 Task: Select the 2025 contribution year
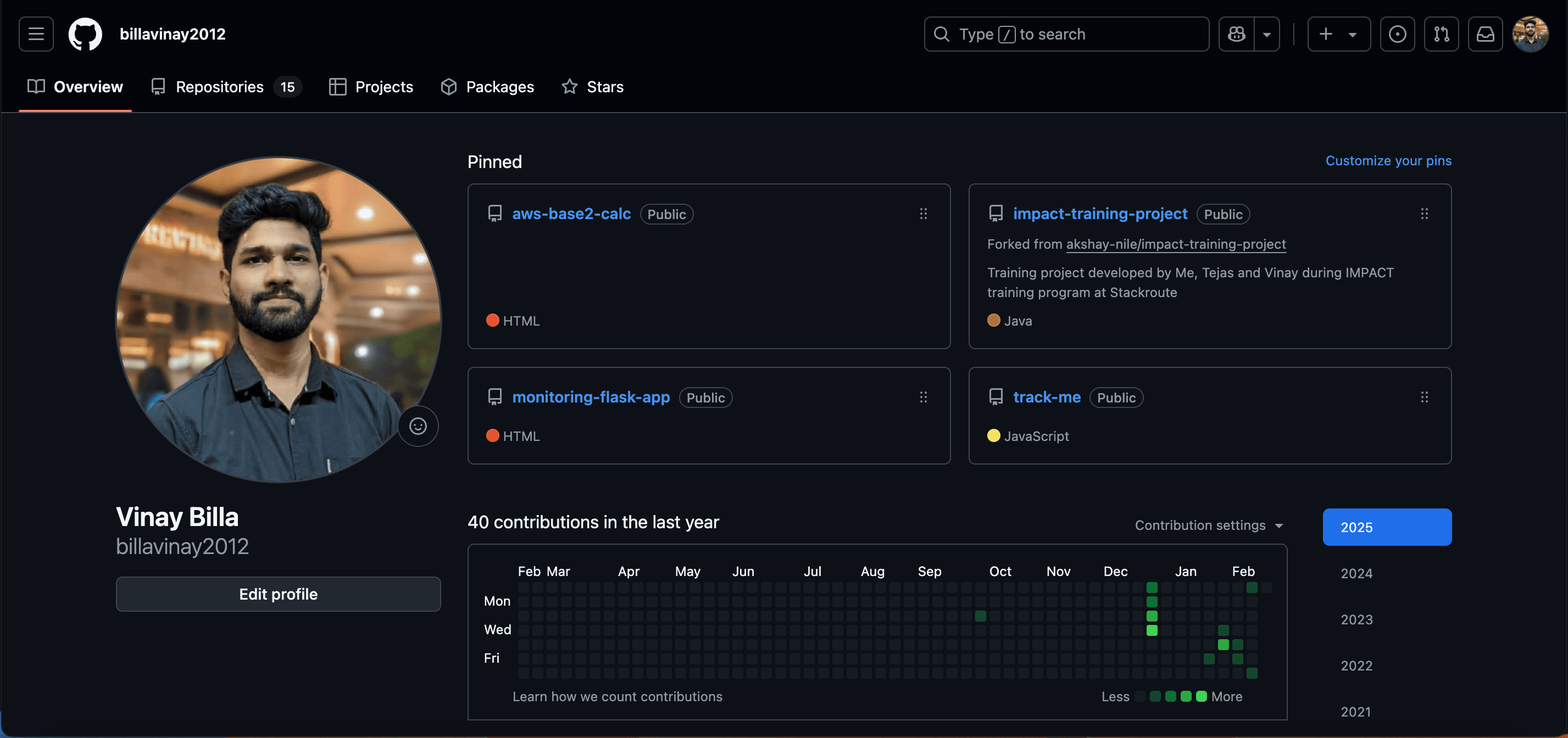click(1387, 527)
